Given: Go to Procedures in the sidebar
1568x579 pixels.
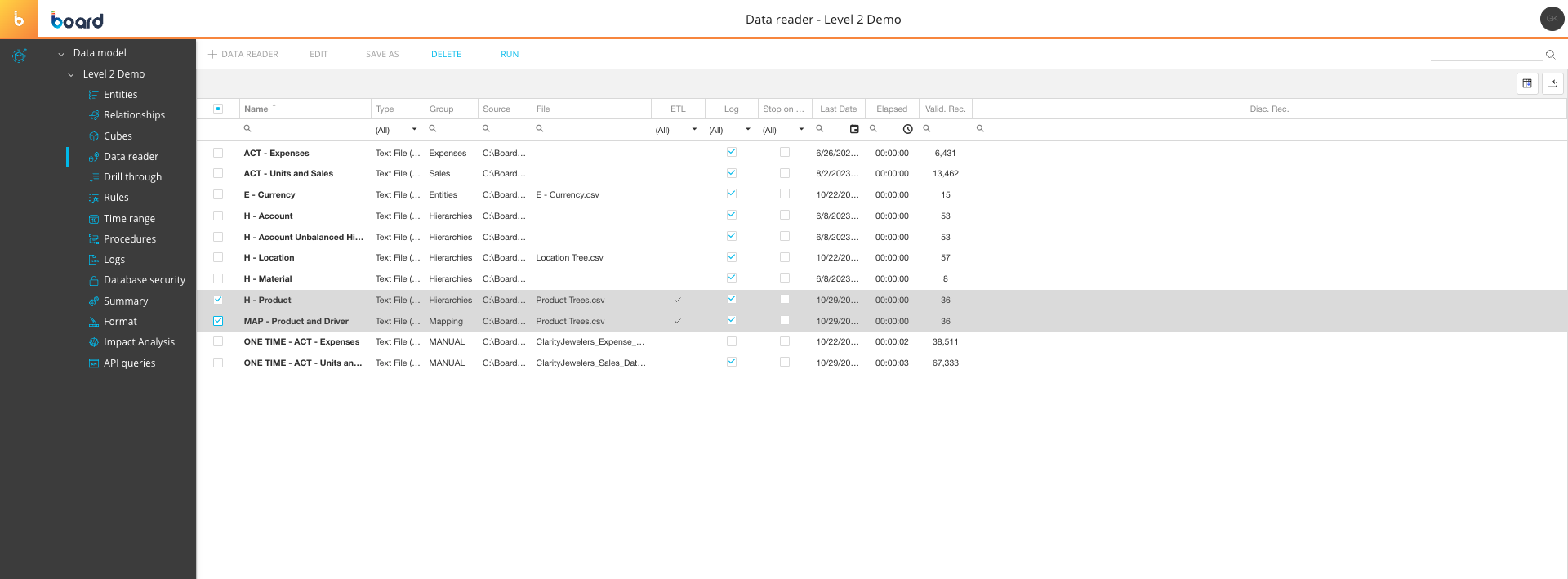Looking at the screenshot, I should click(129, 239).
